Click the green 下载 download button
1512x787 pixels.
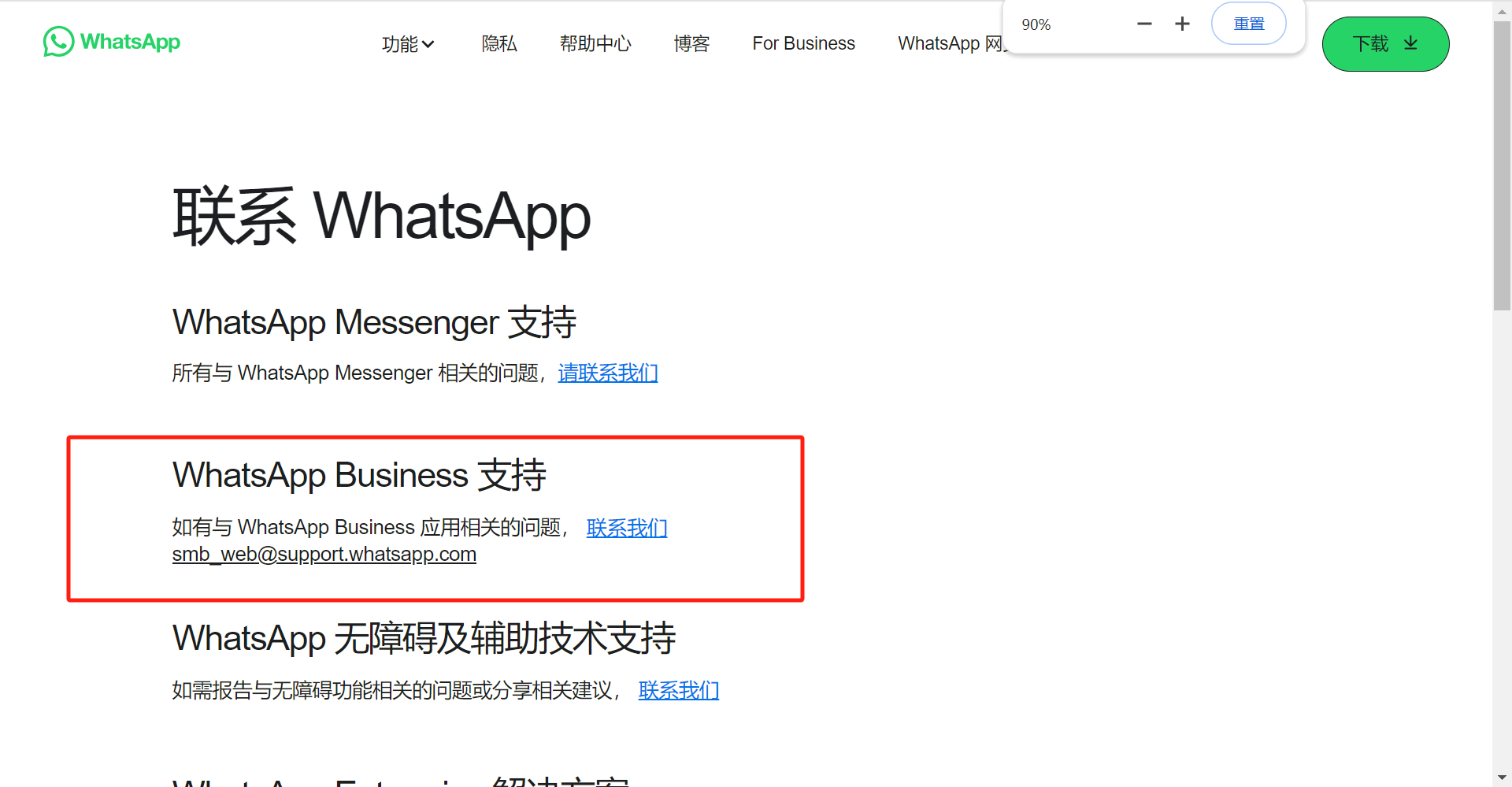(1385, 44)
